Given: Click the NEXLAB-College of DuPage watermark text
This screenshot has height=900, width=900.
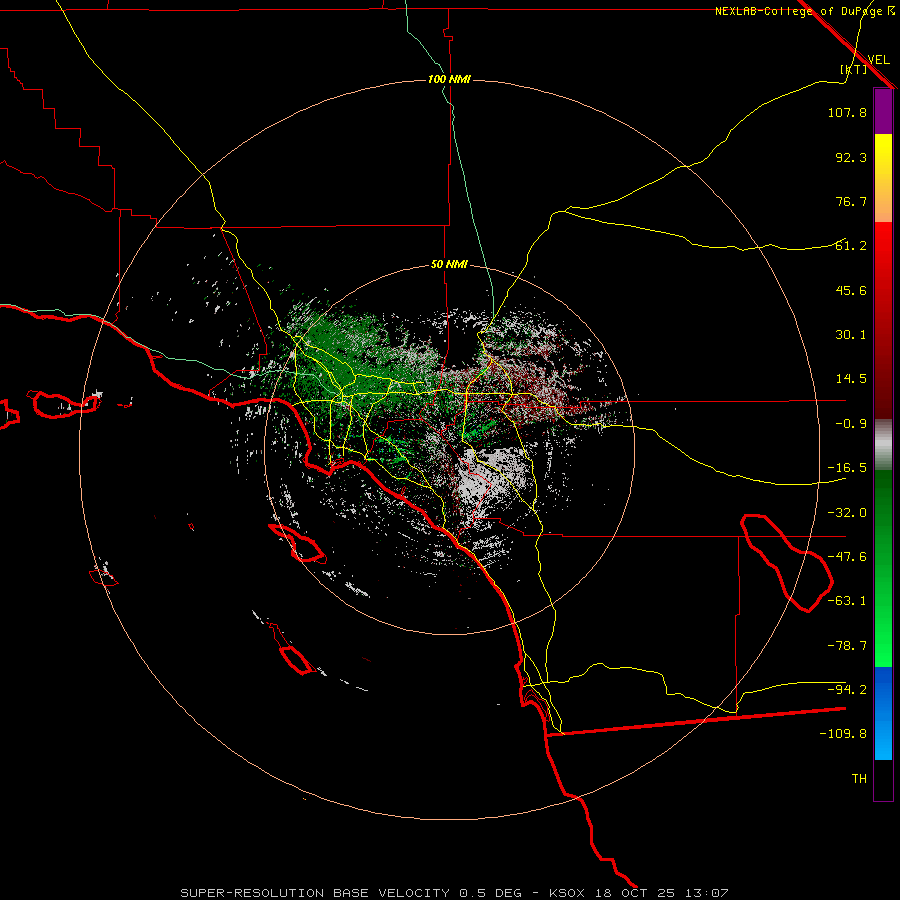Looking at the screenshot, I should click(x=805, y=11).
